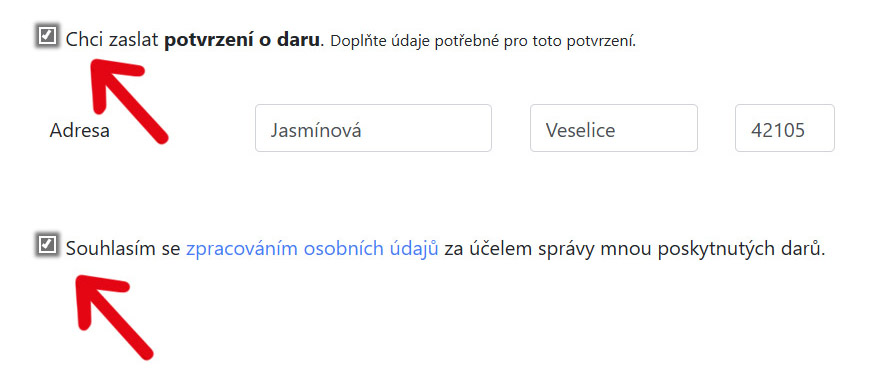Screen dimensions: 886x373
Task: Select the city field containing 'Veselice'
Action: tap(614, 128)
